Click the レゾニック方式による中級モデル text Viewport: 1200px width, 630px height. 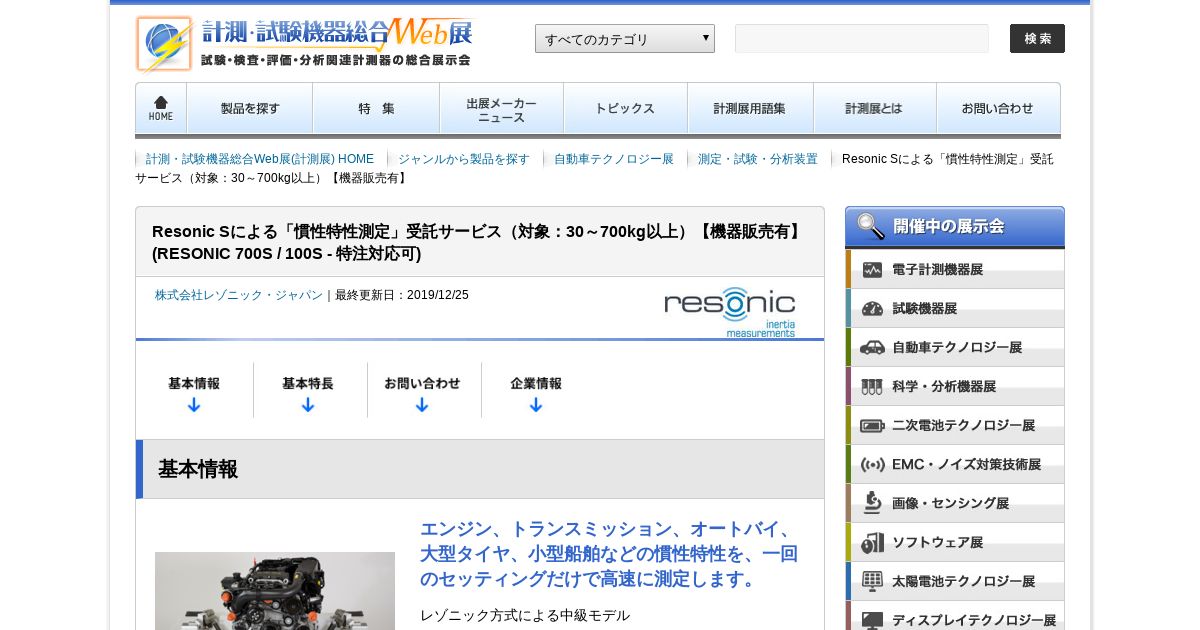pyautogui.click(x=525, y=615)
